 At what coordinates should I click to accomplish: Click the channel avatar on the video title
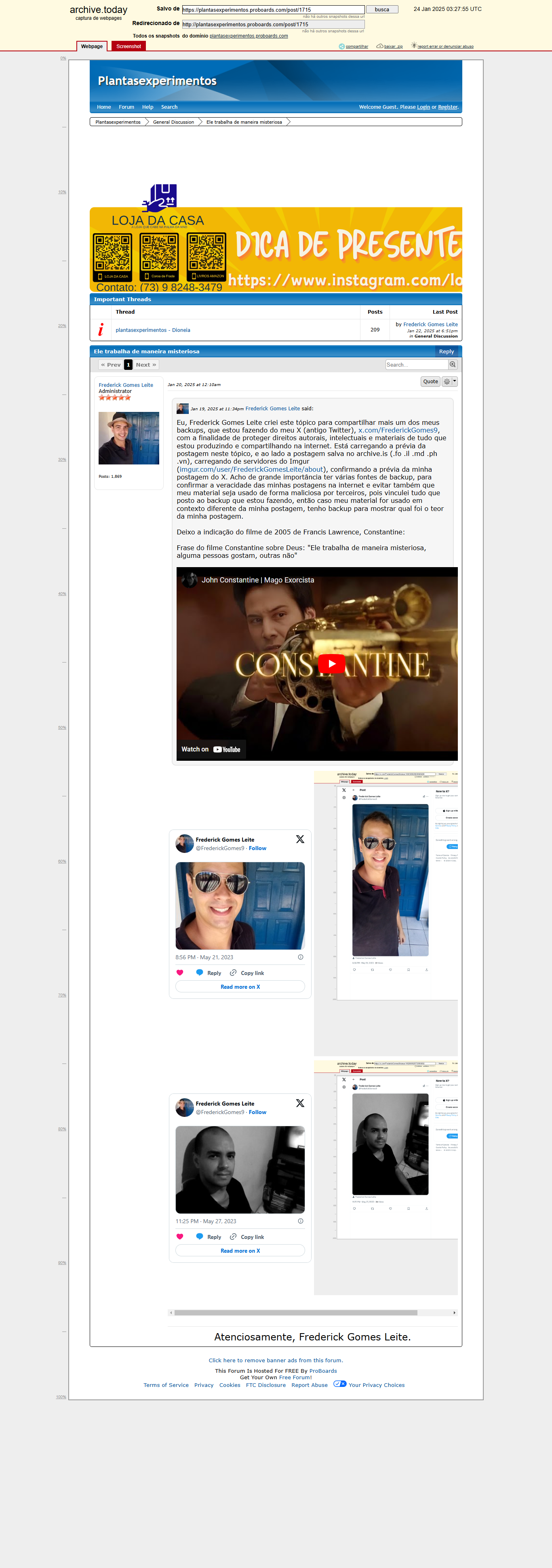[190, 580]
